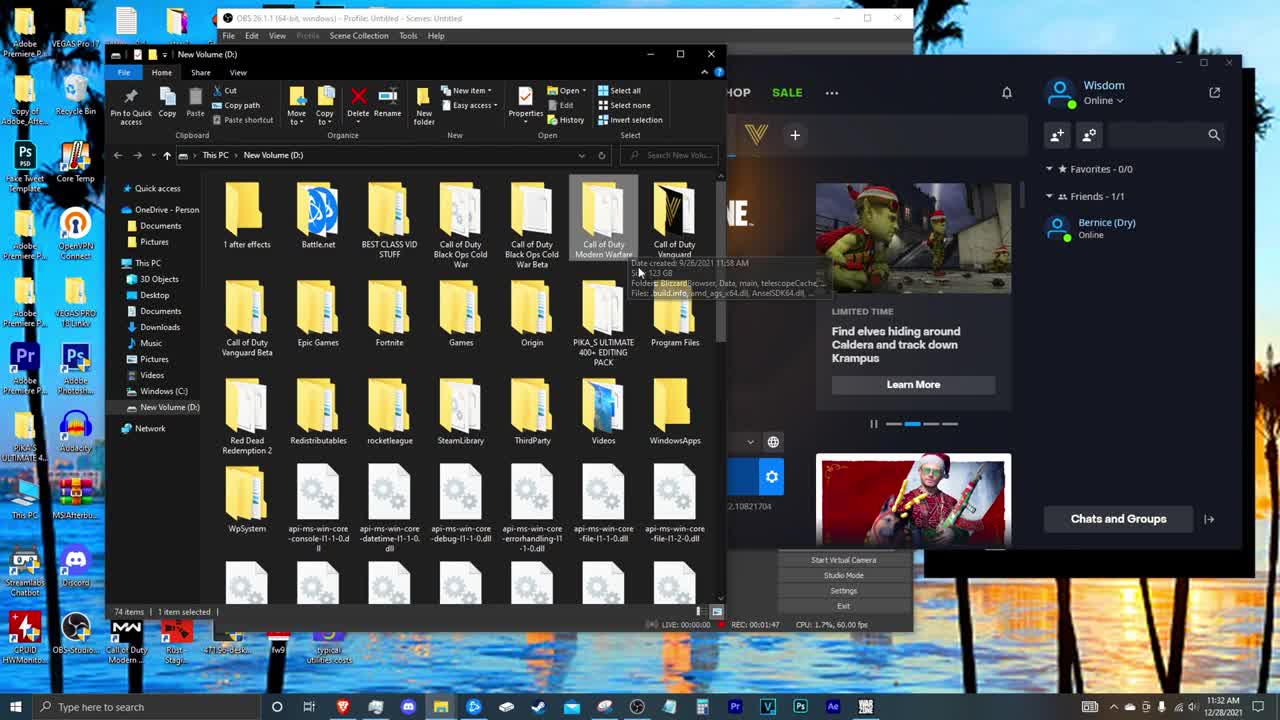Click the SALE tab in Battle.net
This screenshot has width=1280, height=720.
tap(787, 92)
